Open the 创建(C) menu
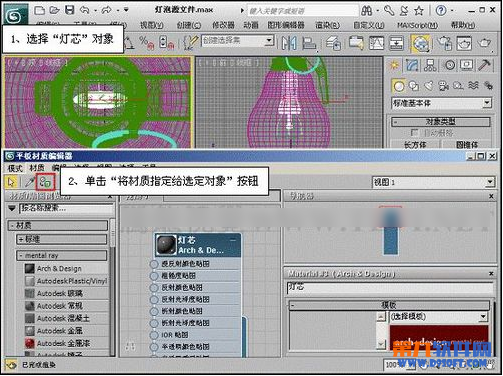The width and height of the screenshot is (503, 376). coord(189,25)
